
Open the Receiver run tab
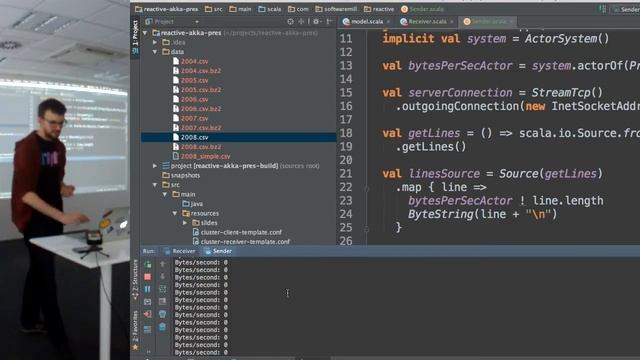(180, 251)
